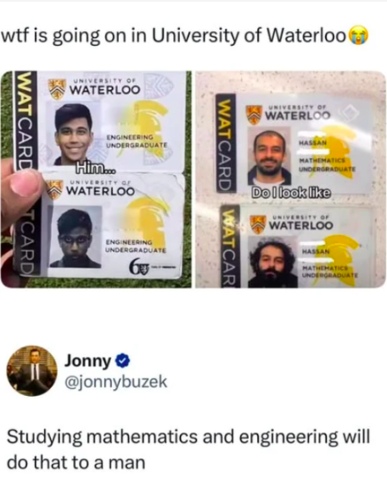Click Jonny's verified blue checkmark badge
Viewport: 387px width, 480px height.
coord(121,361)
